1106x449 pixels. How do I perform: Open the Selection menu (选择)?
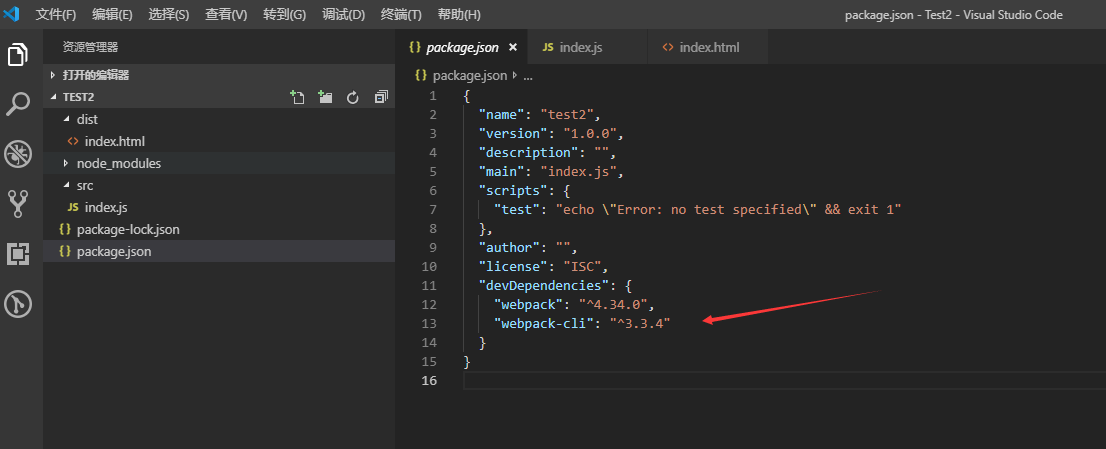[169, 14]
